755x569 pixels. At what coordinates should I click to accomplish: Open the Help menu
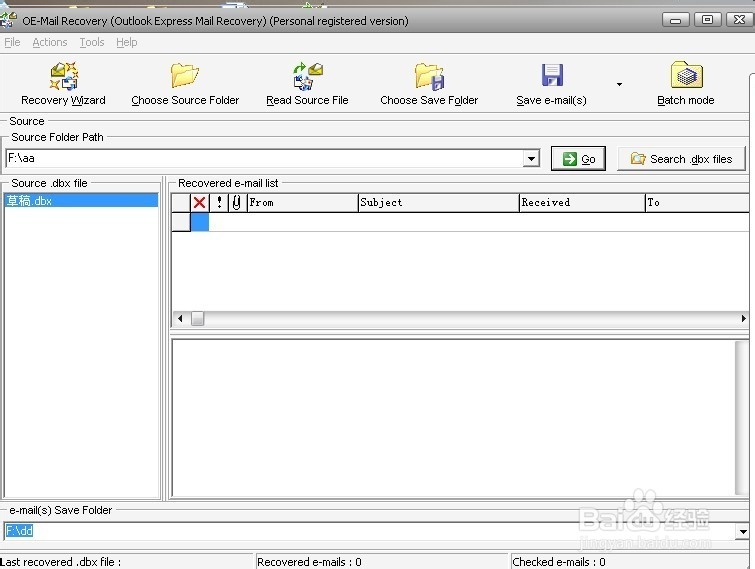127,42
